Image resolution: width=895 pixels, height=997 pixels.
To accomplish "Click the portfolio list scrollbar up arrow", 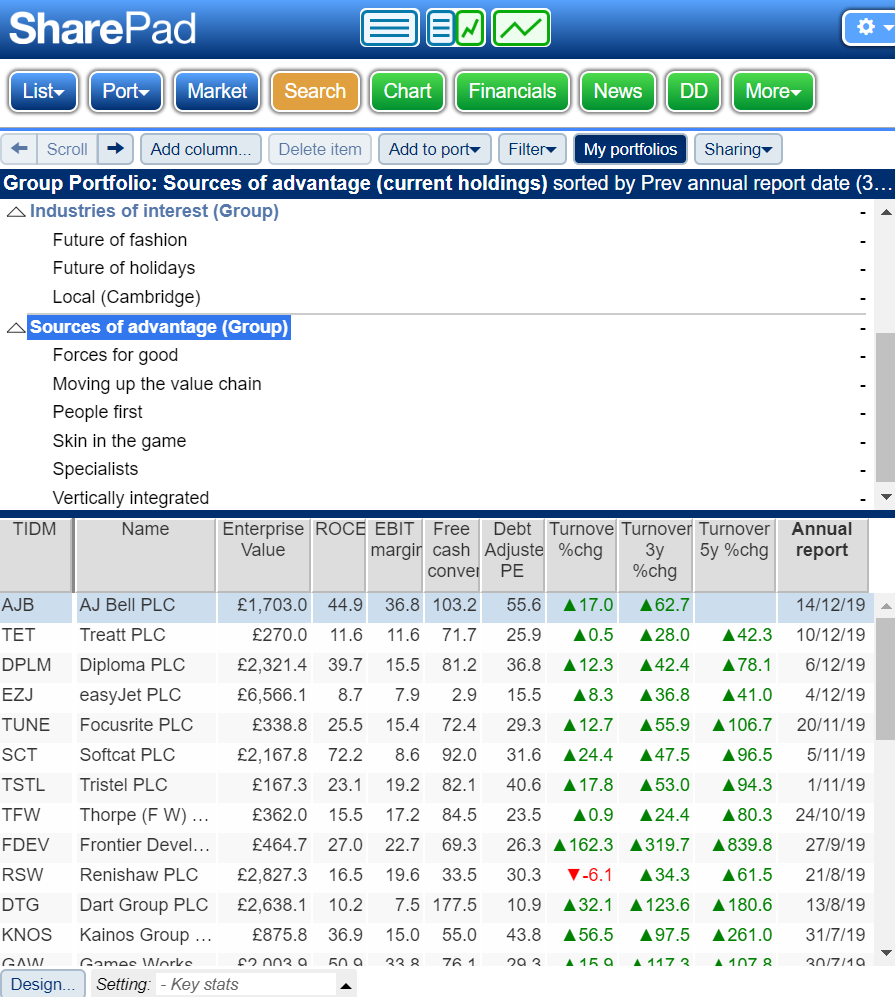I will point(885,212).
